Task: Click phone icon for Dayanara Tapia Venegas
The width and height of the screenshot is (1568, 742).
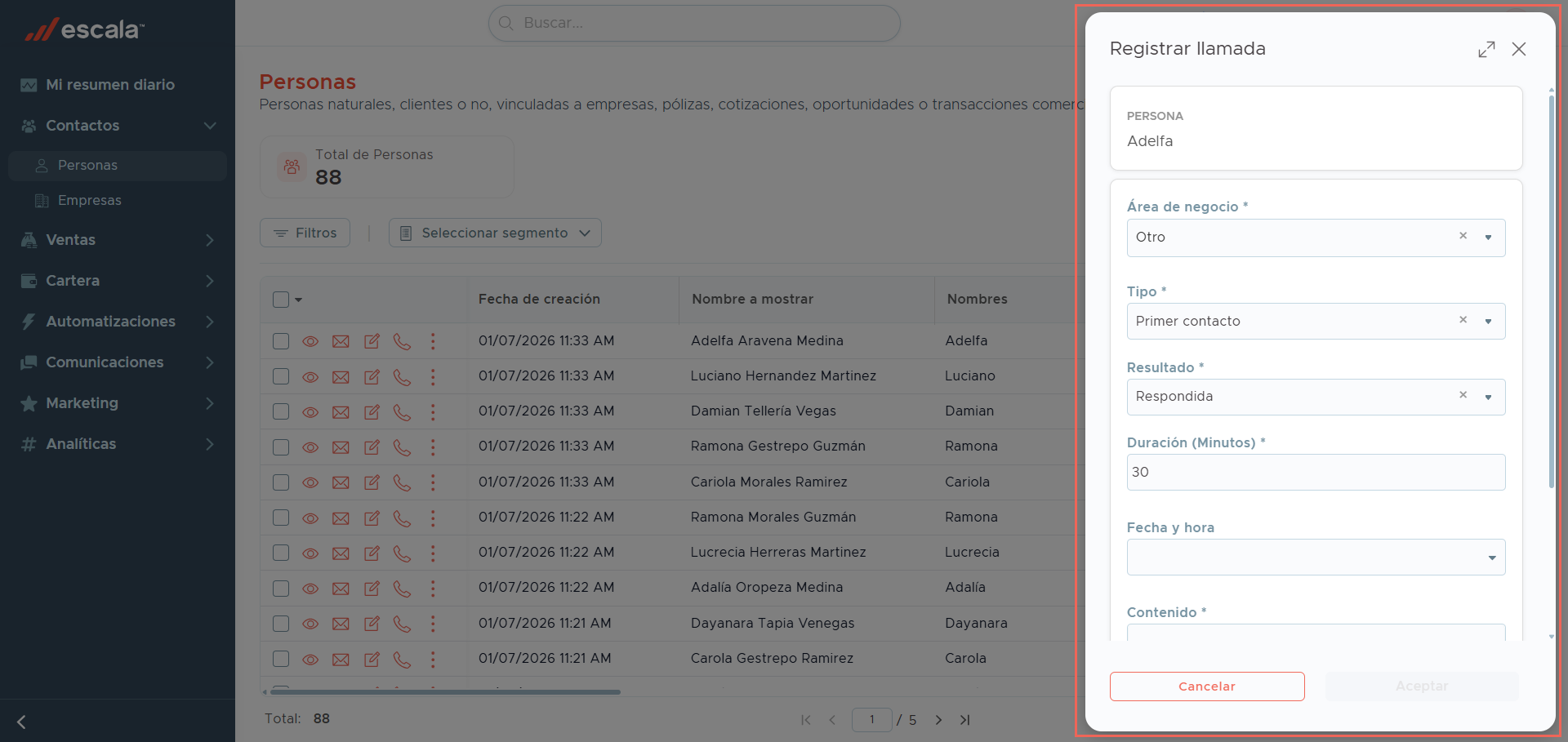Action: pos(402,624)
